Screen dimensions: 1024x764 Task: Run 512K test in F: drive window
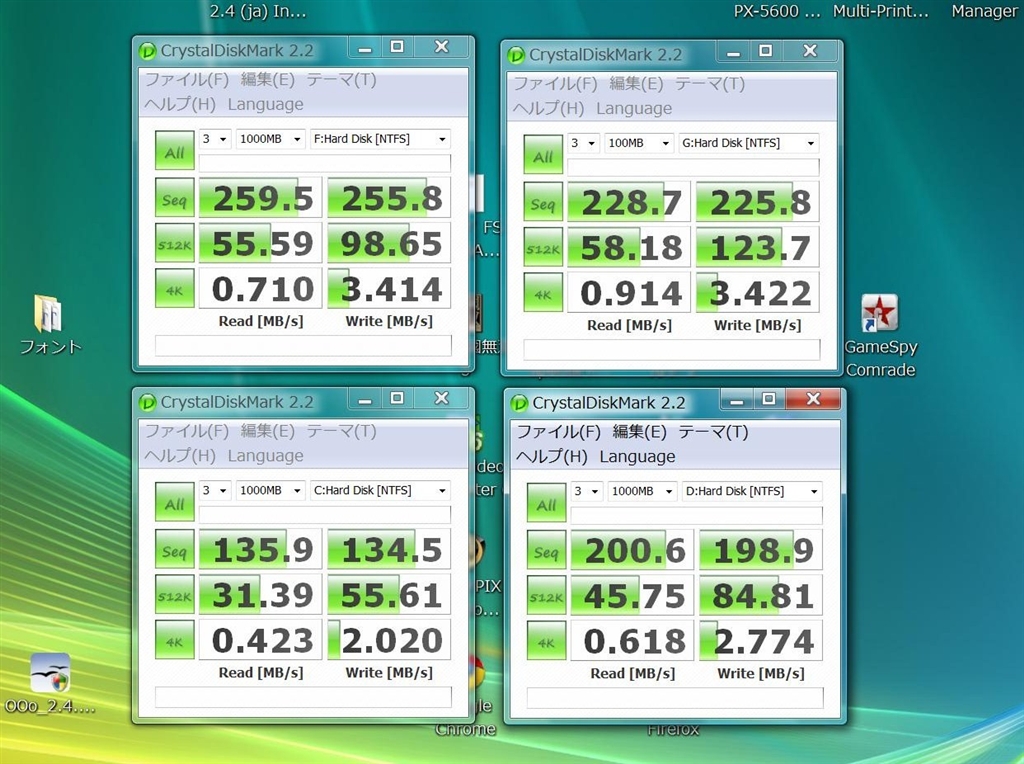click(x=174, y=243)
